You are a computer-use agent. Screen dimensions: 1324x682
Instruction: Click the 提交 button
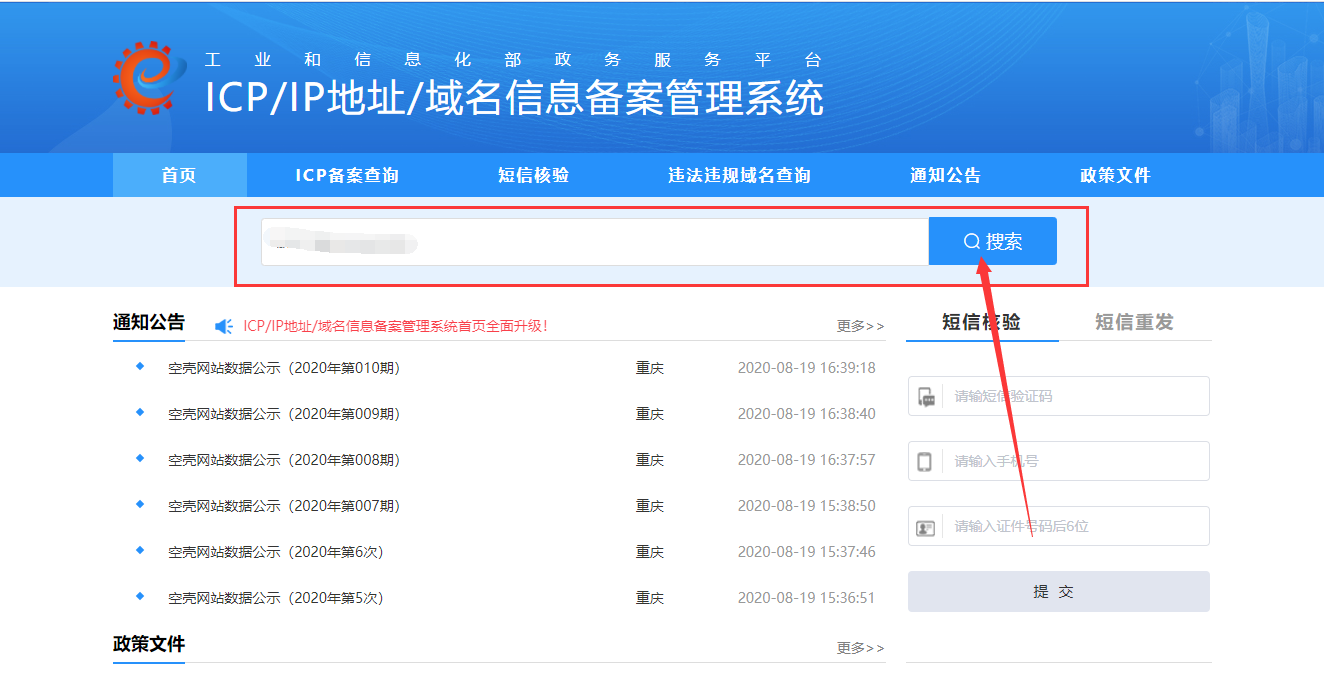[x=1059, y=591]
